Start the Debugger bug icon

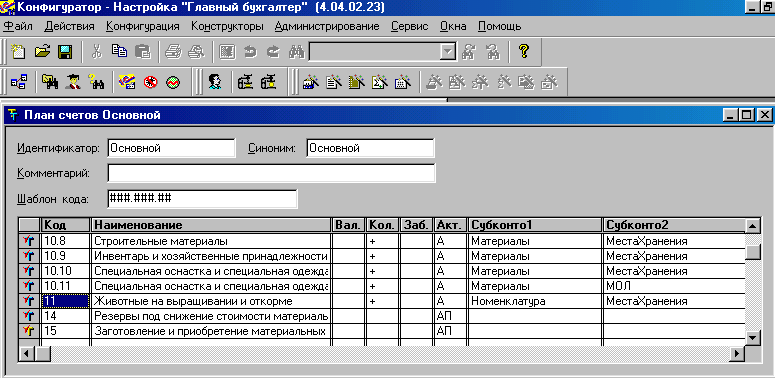[x=150, y=82]
